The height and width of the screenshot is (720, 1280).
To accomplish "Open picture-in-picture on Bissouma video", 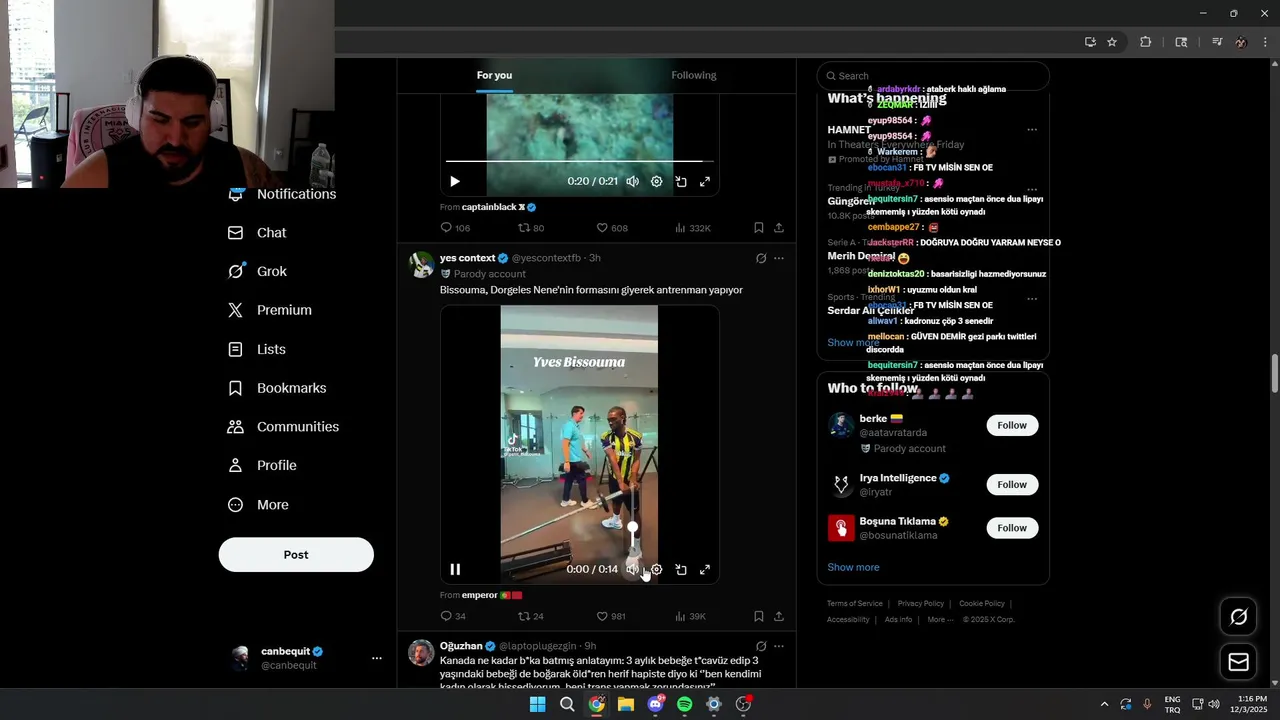I will (x=681, y=569).
